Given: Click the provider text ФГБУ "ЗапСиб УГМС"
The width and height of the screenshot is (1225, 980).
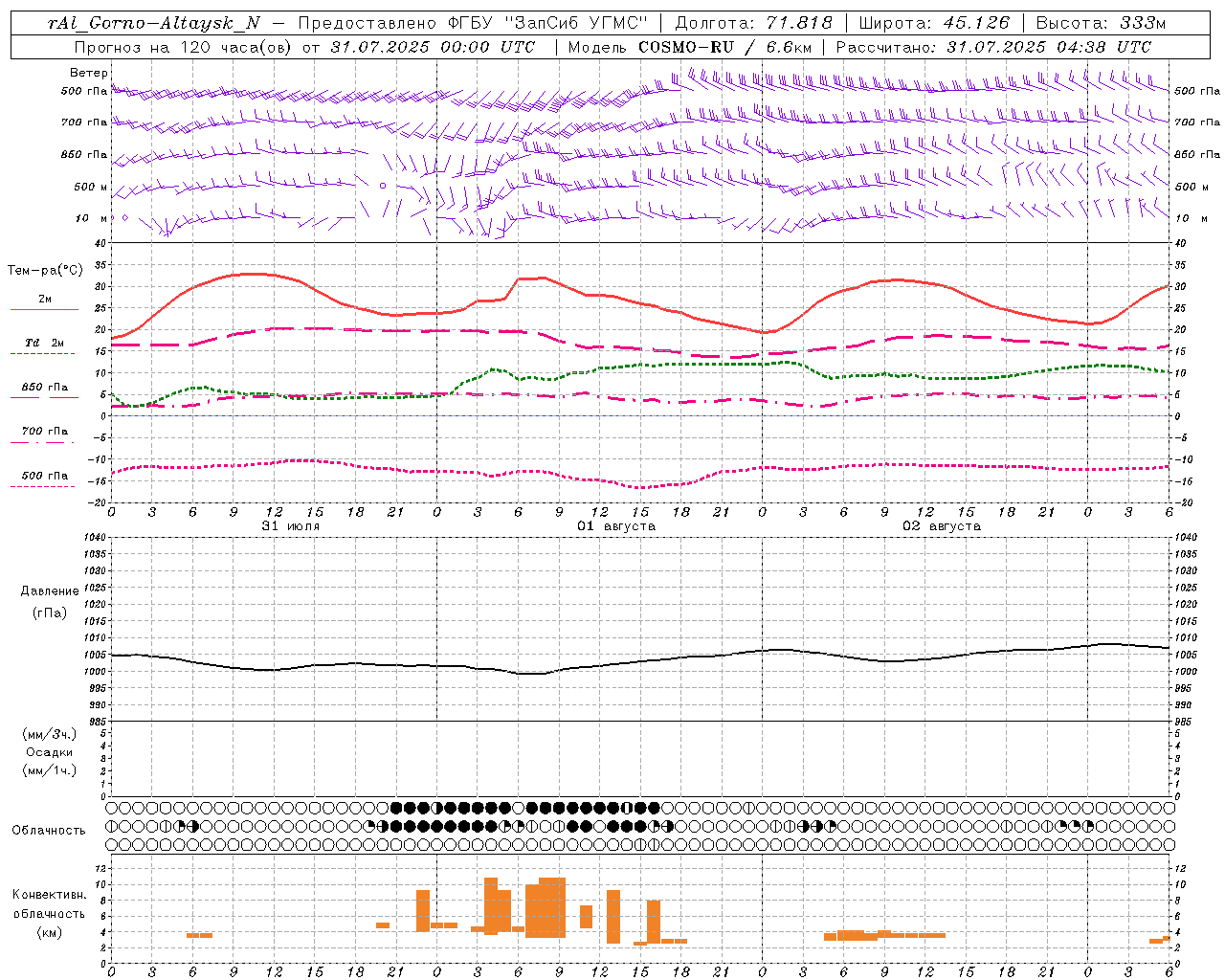Looking at the screenshot, I should 548,23.
